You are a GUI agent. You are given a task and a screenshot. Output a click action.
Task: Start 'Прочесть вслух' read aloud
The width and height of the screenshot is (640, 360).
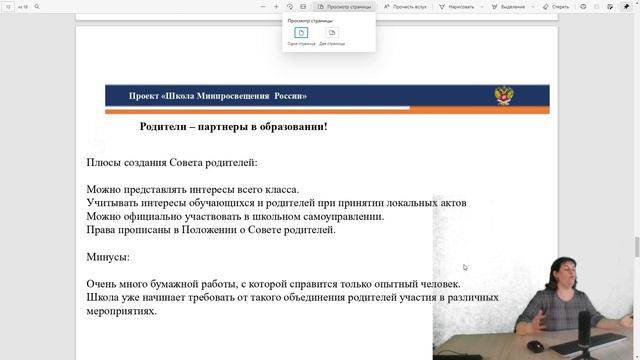[x=405, y=7]
